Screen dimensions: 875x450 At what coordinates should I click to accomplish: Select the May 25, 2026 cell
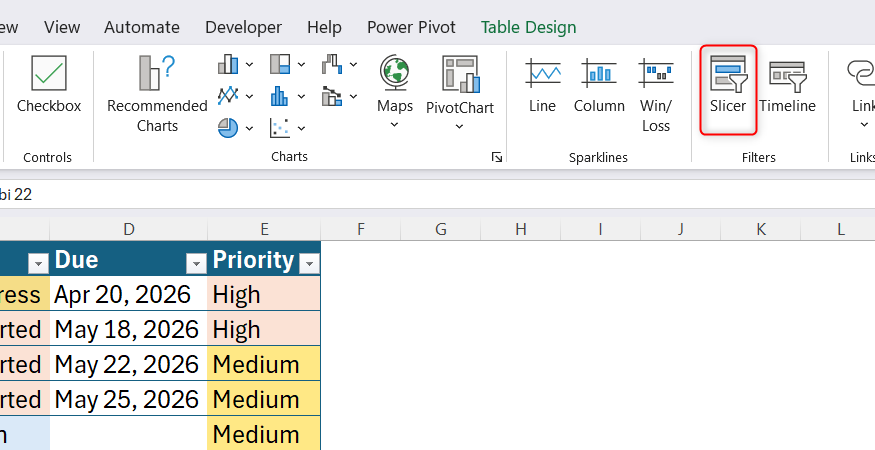(x=129, y=399)
